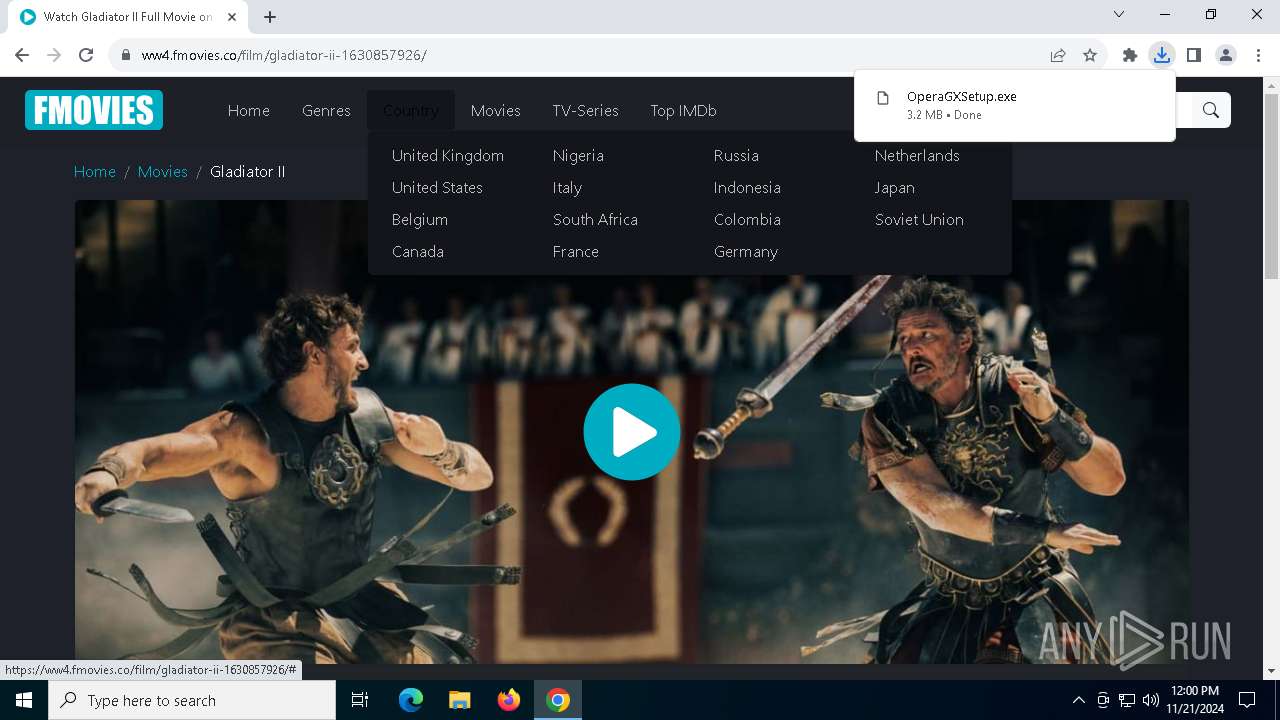This screenshot has width=1280, height=720.
Task: Click the taskbar search box
Action: click(192, 700)
